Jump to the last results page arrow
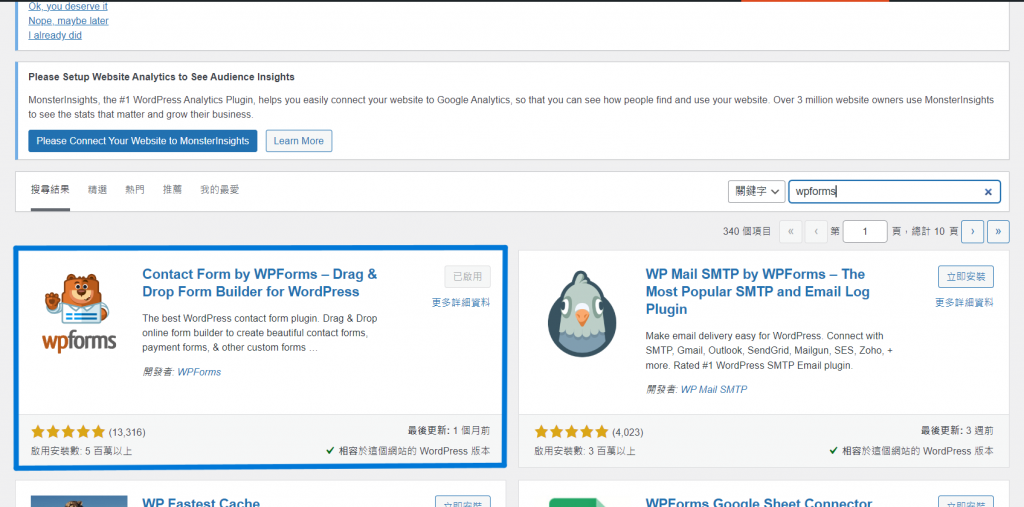 coord(999,231)
